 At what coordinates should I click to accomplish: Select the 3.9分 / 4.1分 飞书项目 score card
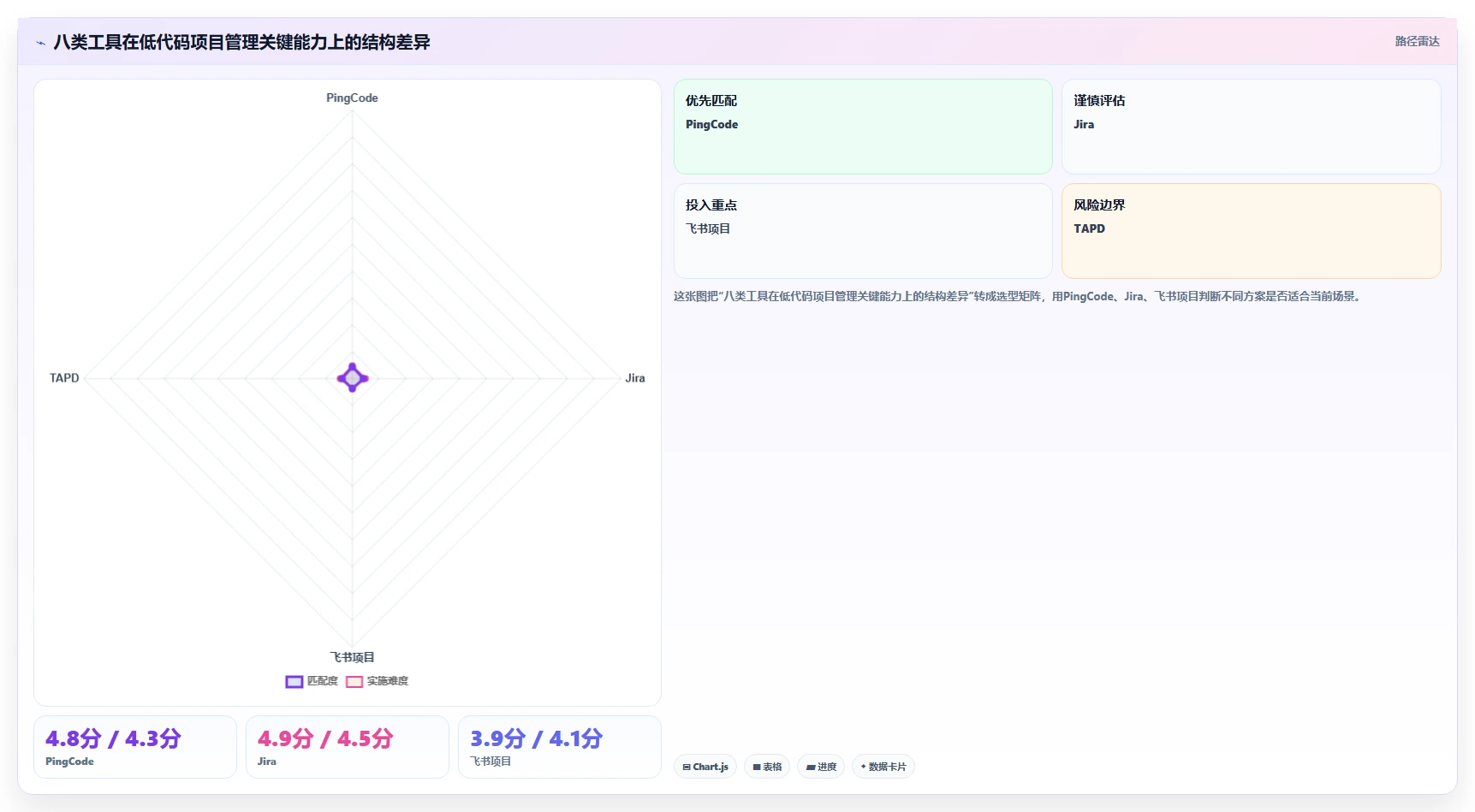(x=560, y=747)
